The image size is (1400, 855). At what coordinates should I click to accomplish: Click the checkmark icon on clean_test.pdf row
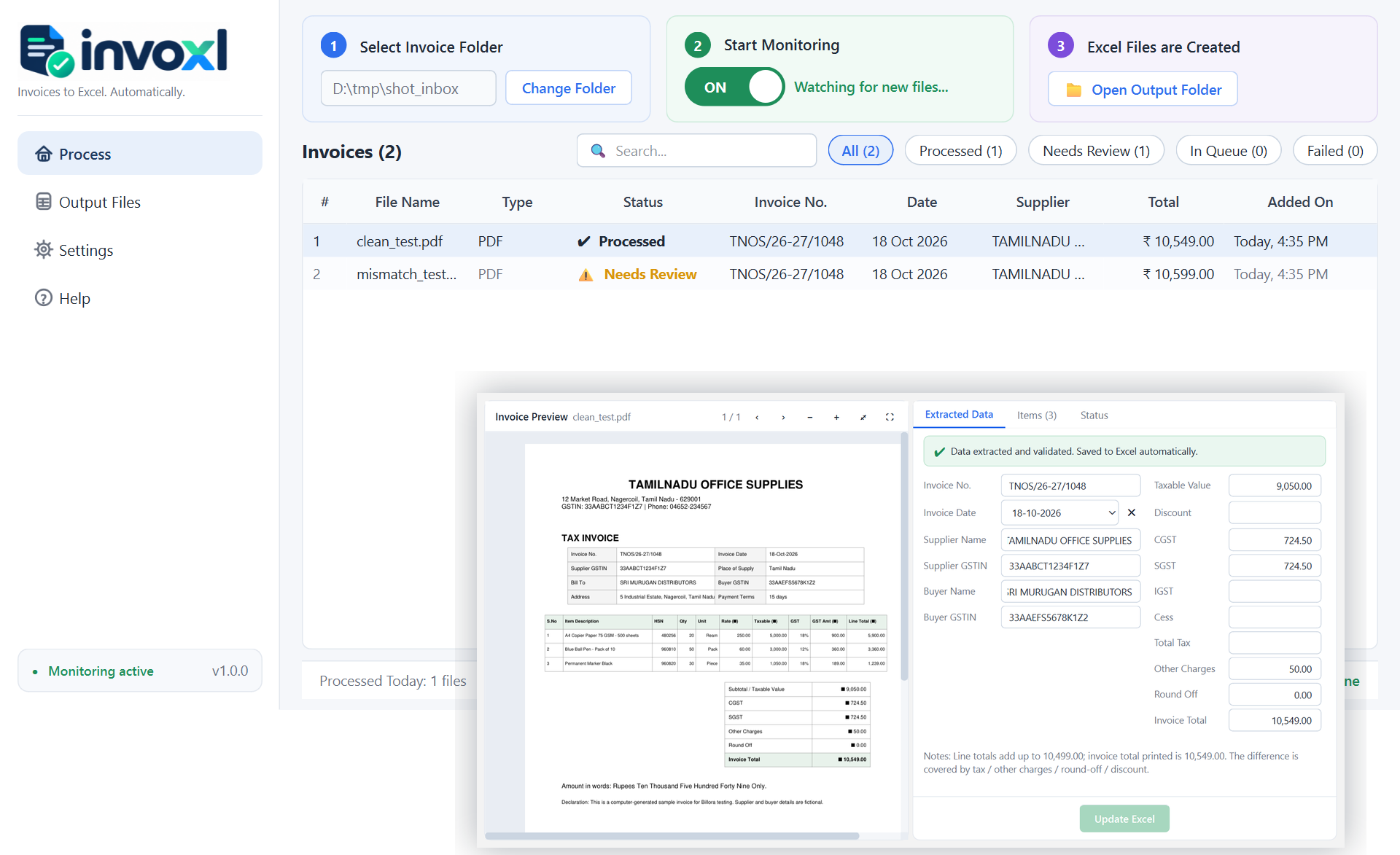click(x=583, y=241)
